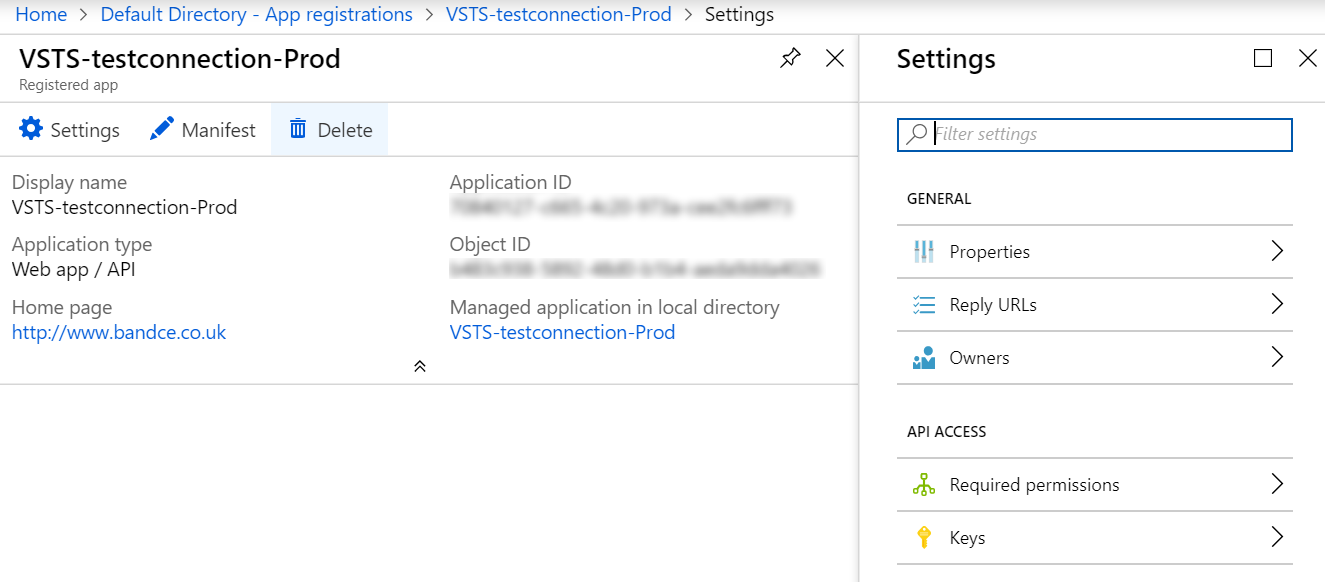This screenshot has width=1326, height=582.
Task: Click the Properties sliders icon
Action: pos(924,252)
